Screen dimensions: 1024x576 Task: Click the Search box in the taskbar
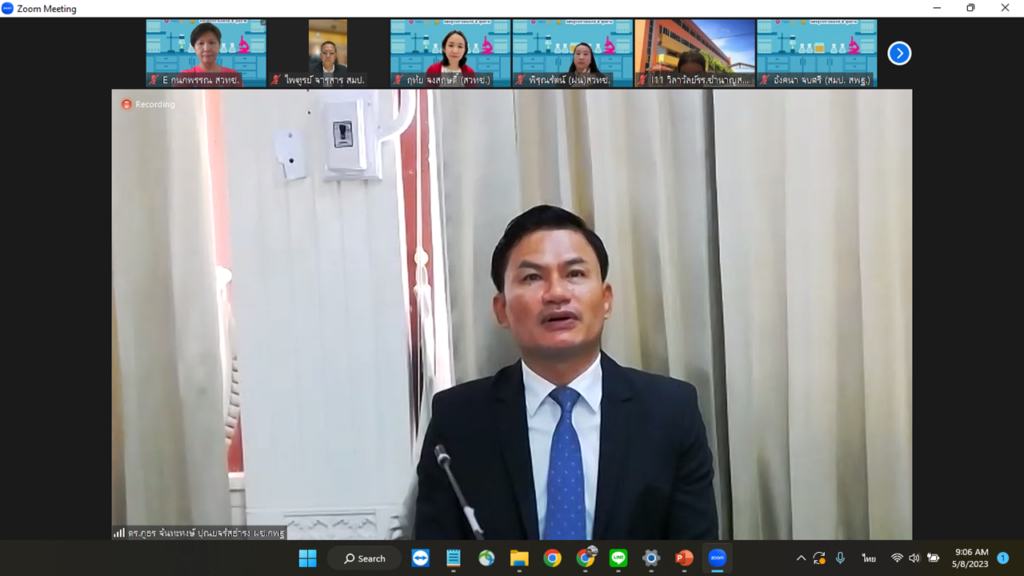point(363,559)
